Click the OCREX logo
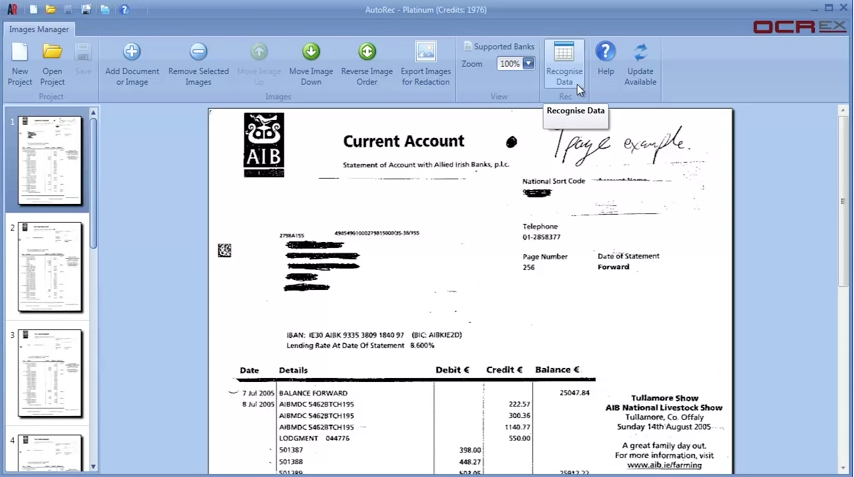Viewport: 854px width, 477px height. [800, 26]
